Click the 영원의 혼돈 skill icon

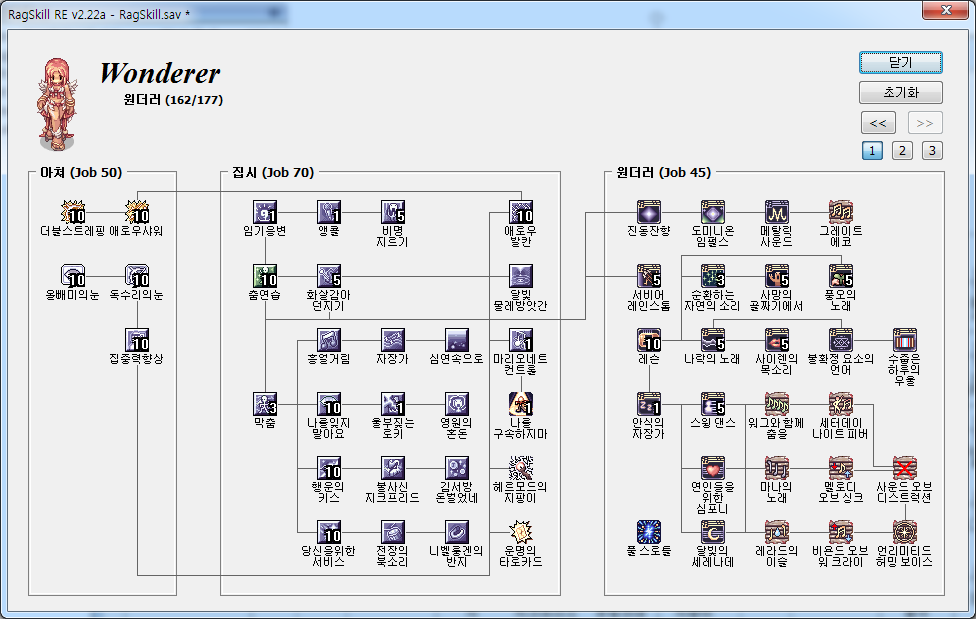pos(457,404)
